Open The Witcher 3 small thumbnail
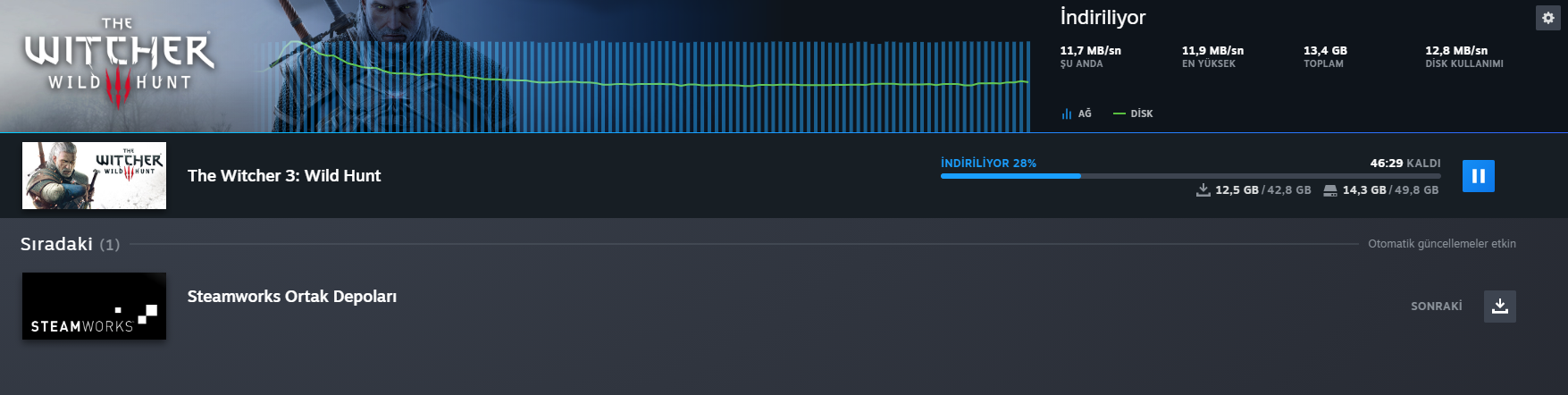This screenshot has width=1568, height=395. 94,175
